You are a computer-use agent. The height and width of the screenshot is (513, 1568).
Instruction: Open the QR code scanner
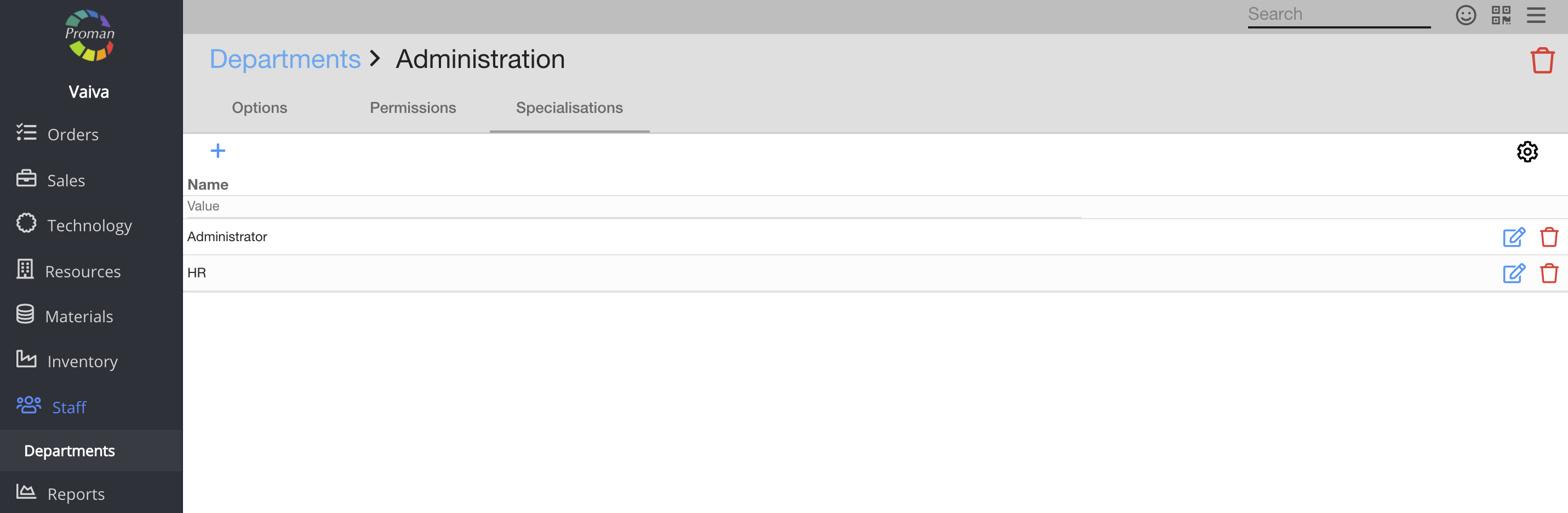1501,15
